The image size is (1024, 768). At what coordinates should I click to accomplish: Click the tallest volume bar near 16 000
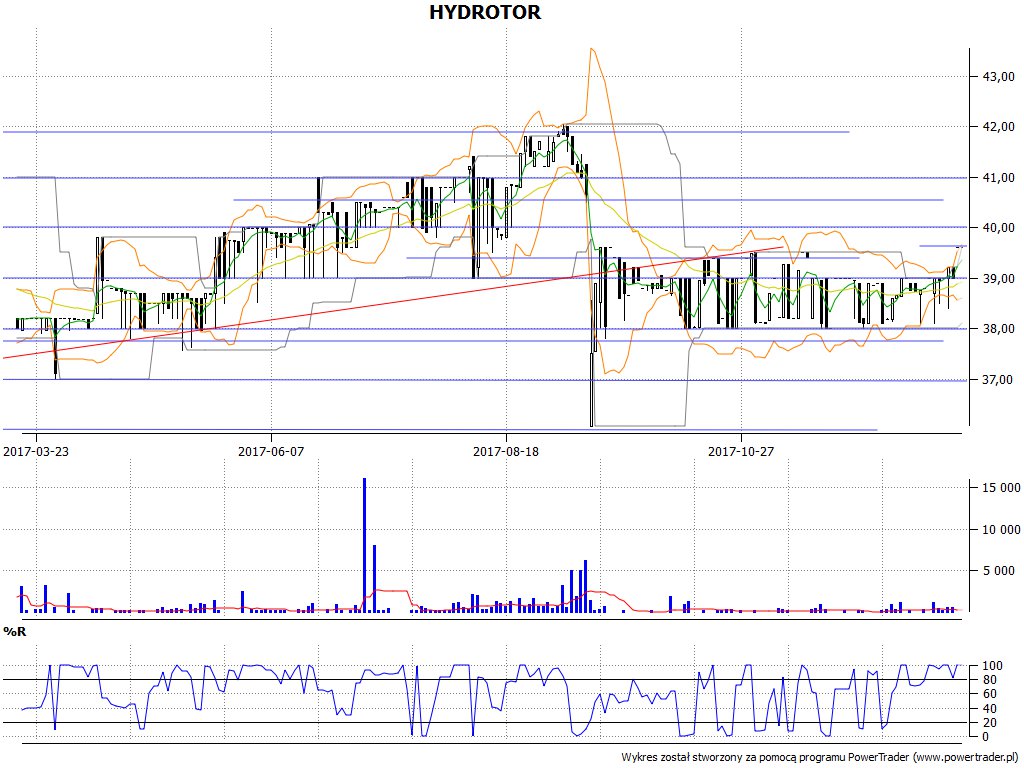coord(364,545)
